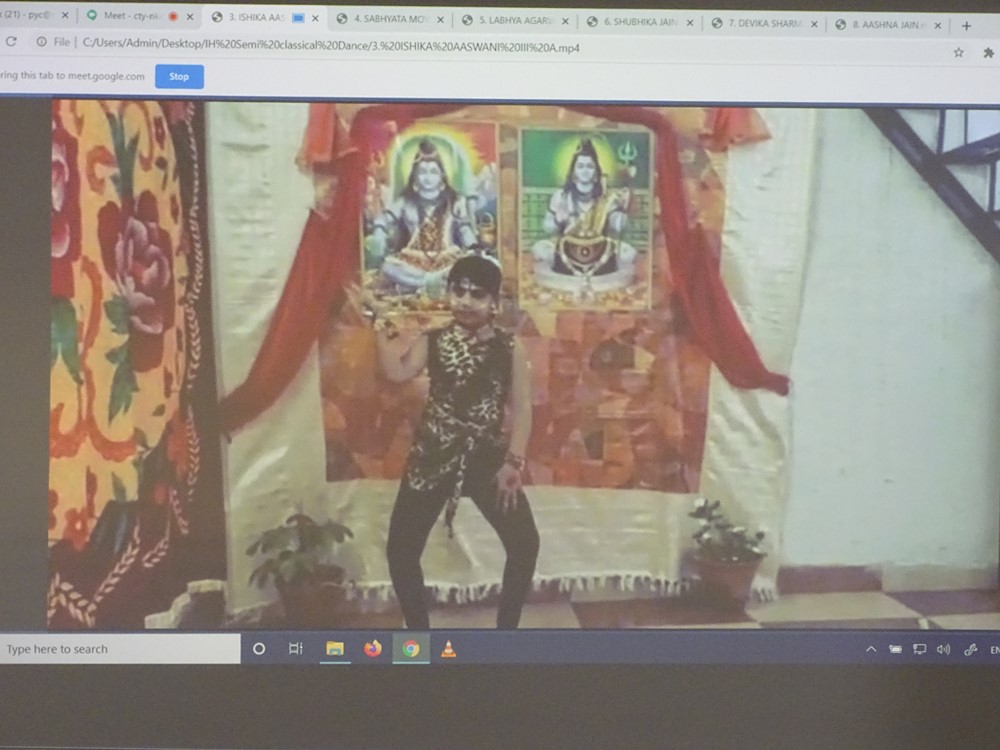Image resolution: width=1000 pixels, height=750 pixels.
Task: Close the 7. DEVIKA SHARMA tab
Action: click(814, 24)
